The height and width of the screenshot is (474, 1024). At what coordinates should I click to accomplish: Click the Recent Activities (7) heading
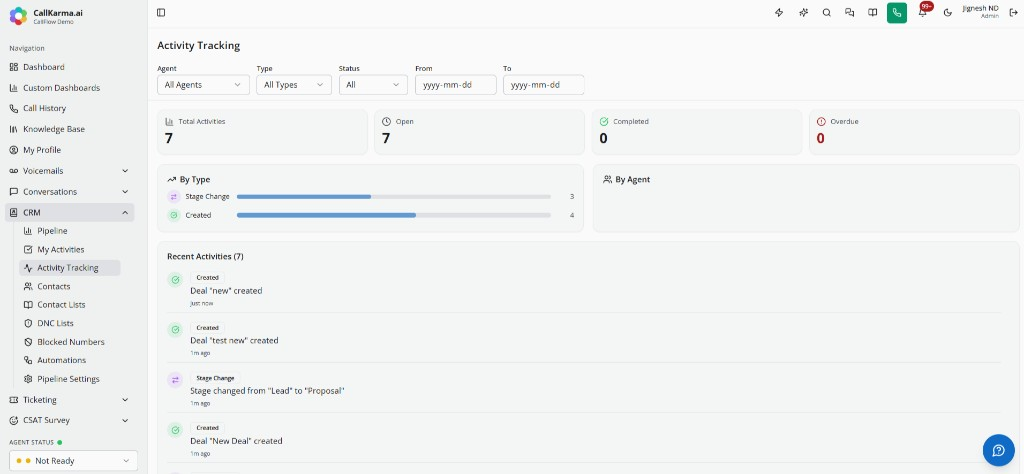point(206,257)
